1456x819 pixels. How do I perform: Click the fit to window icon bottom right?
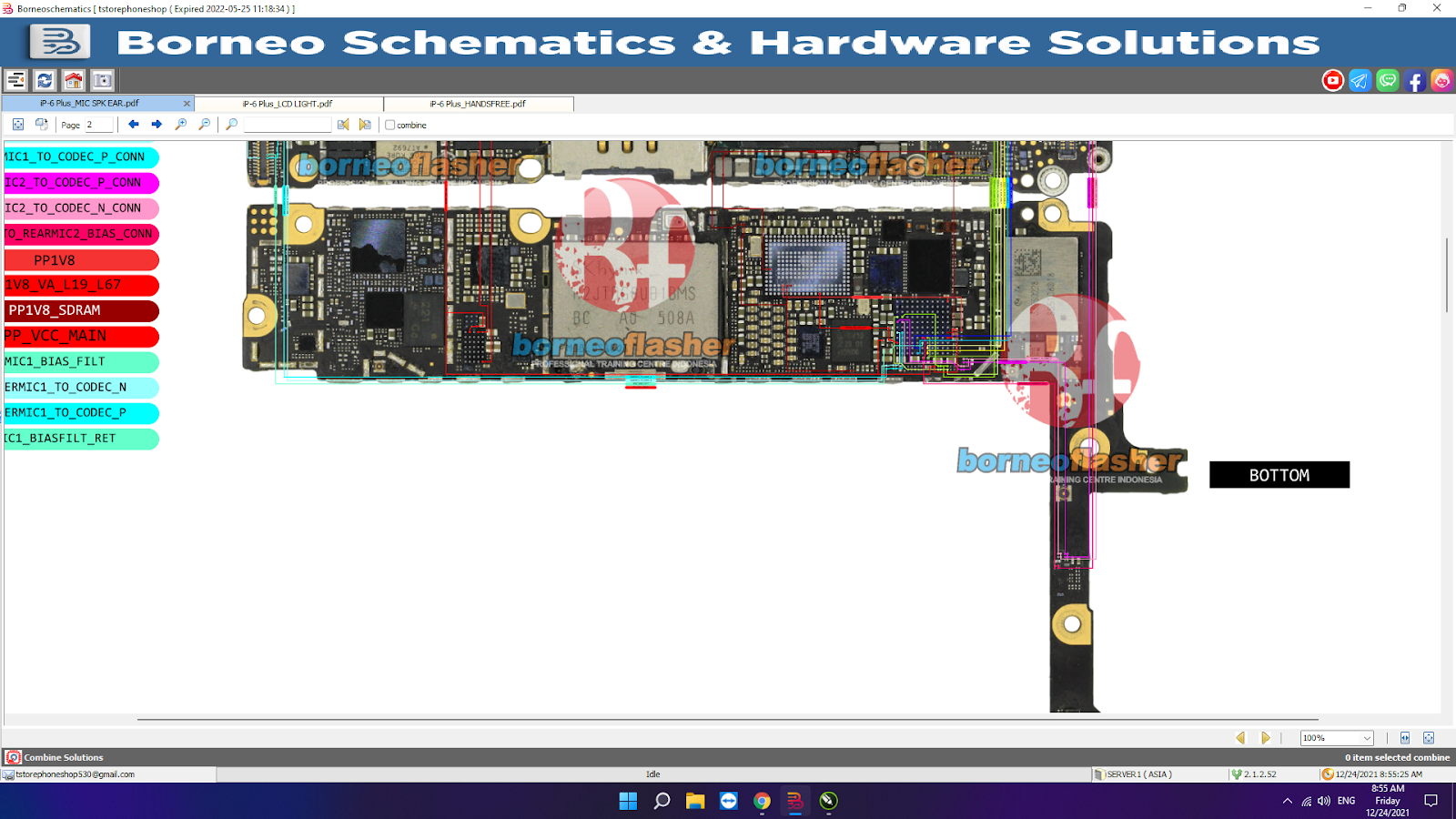[1429, 738]
